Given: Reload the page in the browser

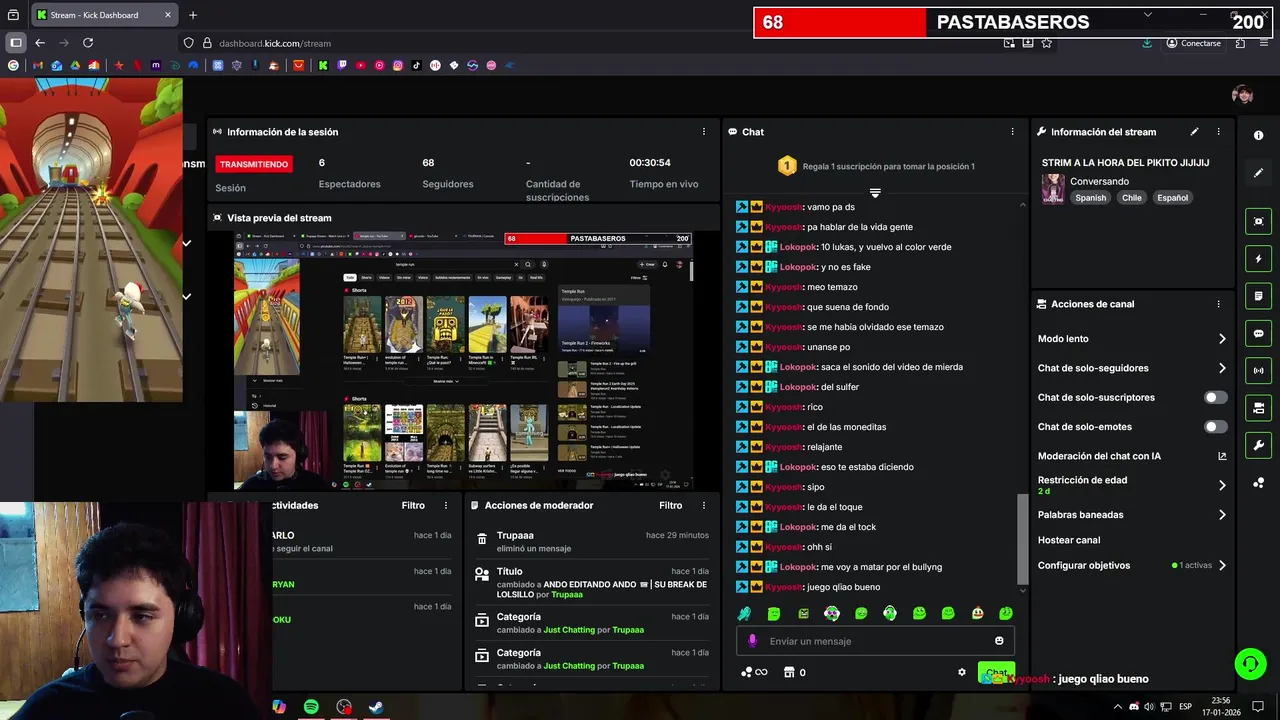Looking at the screenshot, I should (x=88, y=43).
